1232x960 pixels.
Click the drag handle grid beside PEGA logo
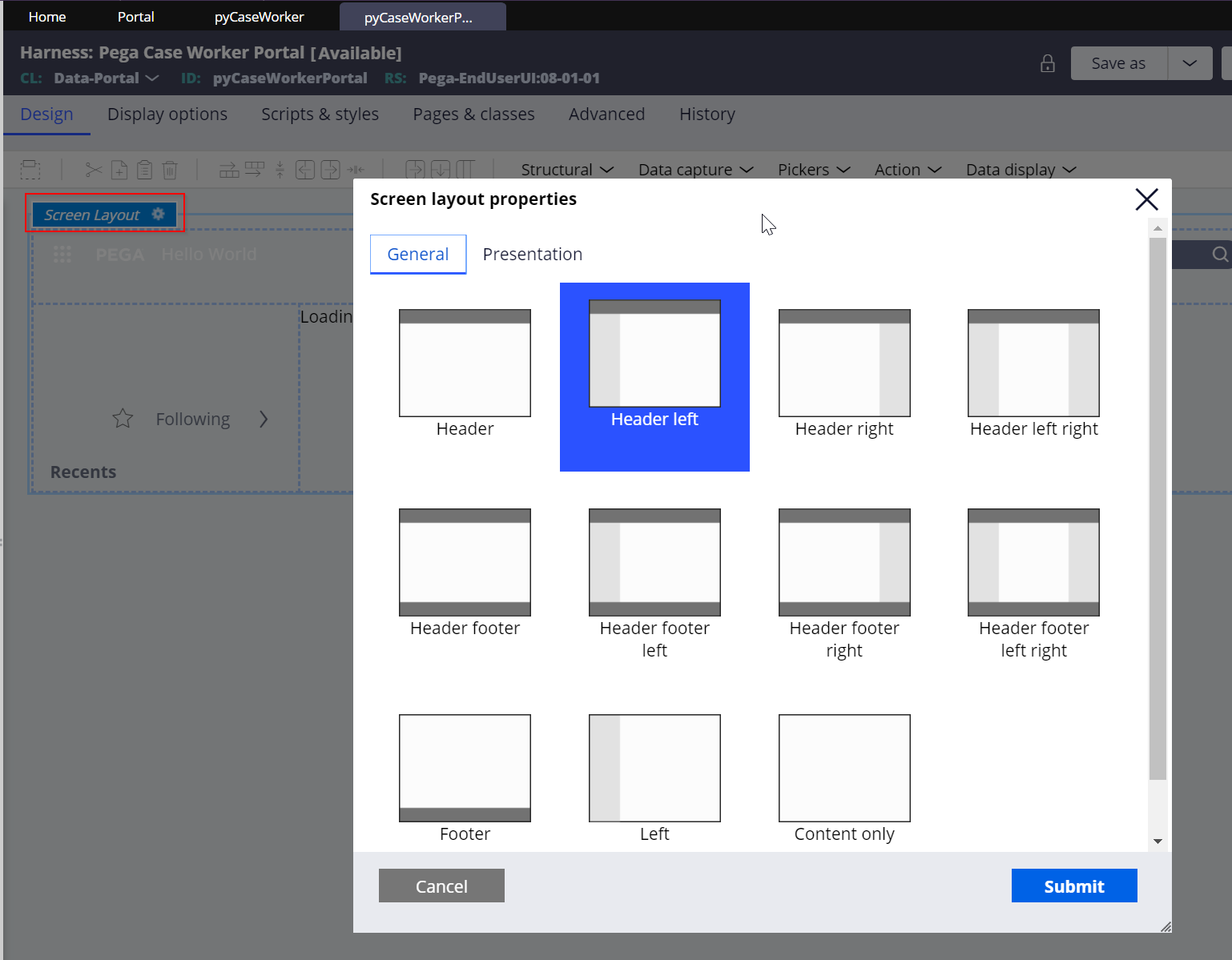coord(62,254)
